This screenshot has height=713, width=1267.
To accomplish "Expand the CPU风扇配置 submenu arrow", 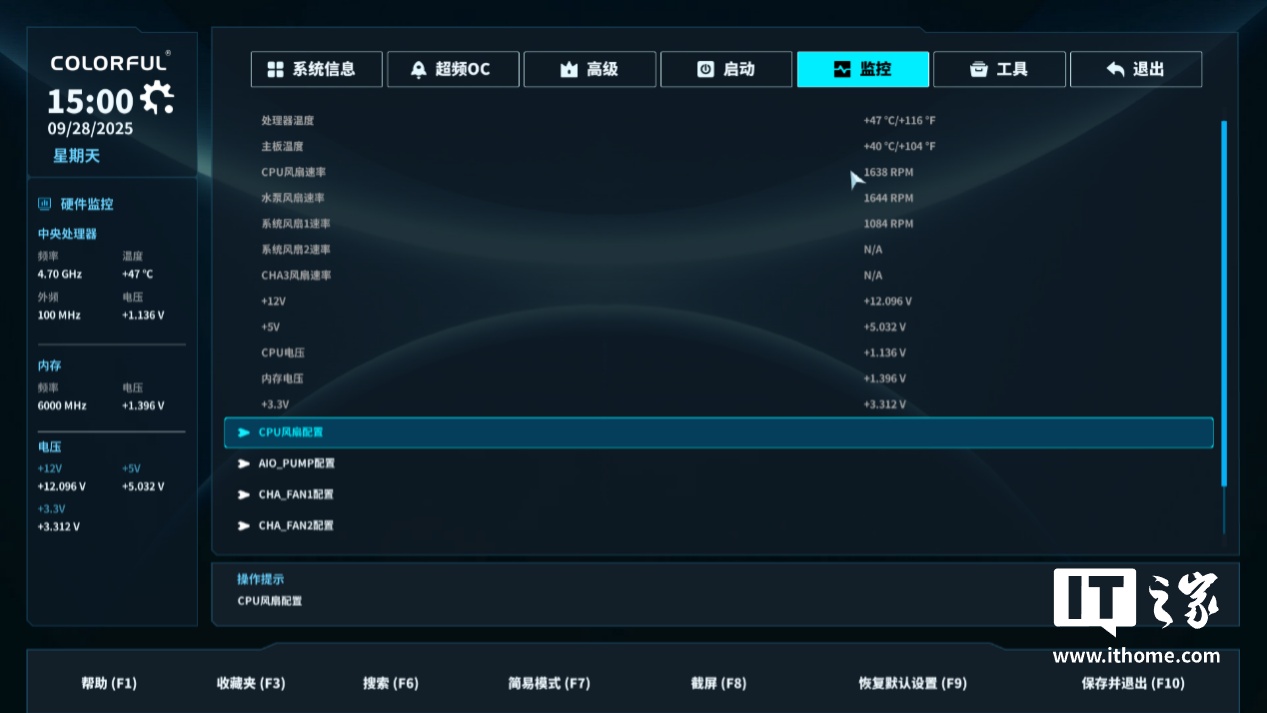I will tap(244, 433).
